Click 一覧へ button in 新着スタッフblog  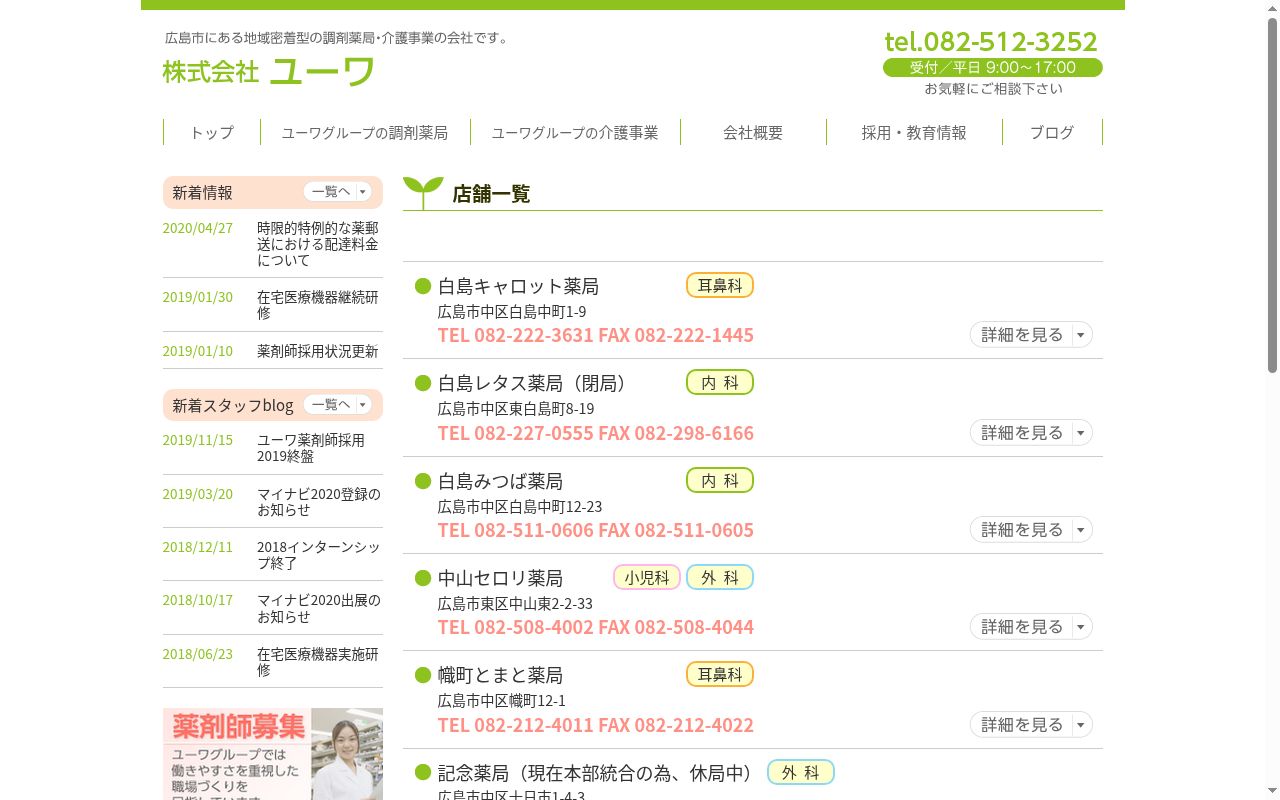(337, 404)
